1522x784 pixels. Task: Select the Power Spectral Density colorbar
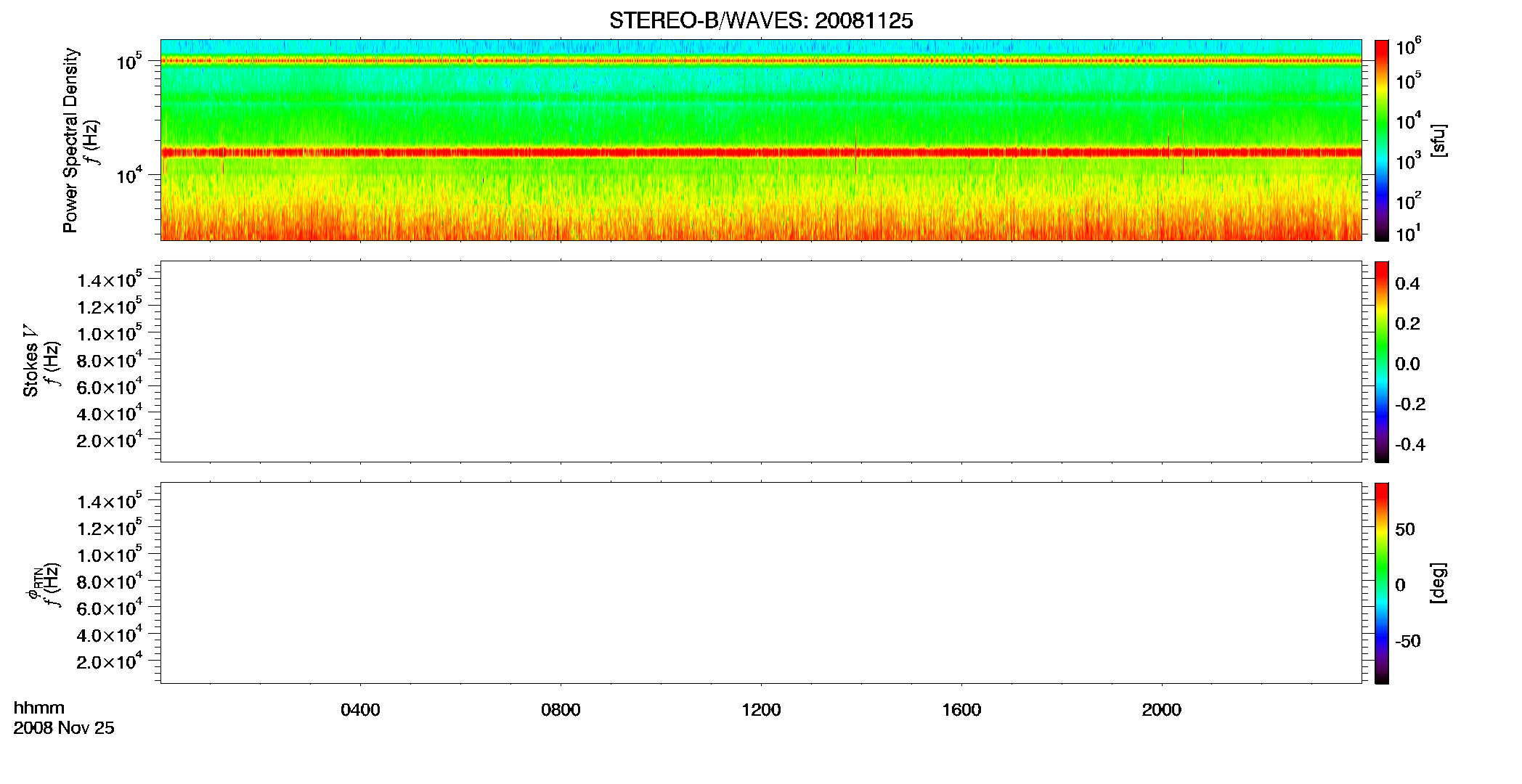pyautogui.click(x=1382, y=140)
